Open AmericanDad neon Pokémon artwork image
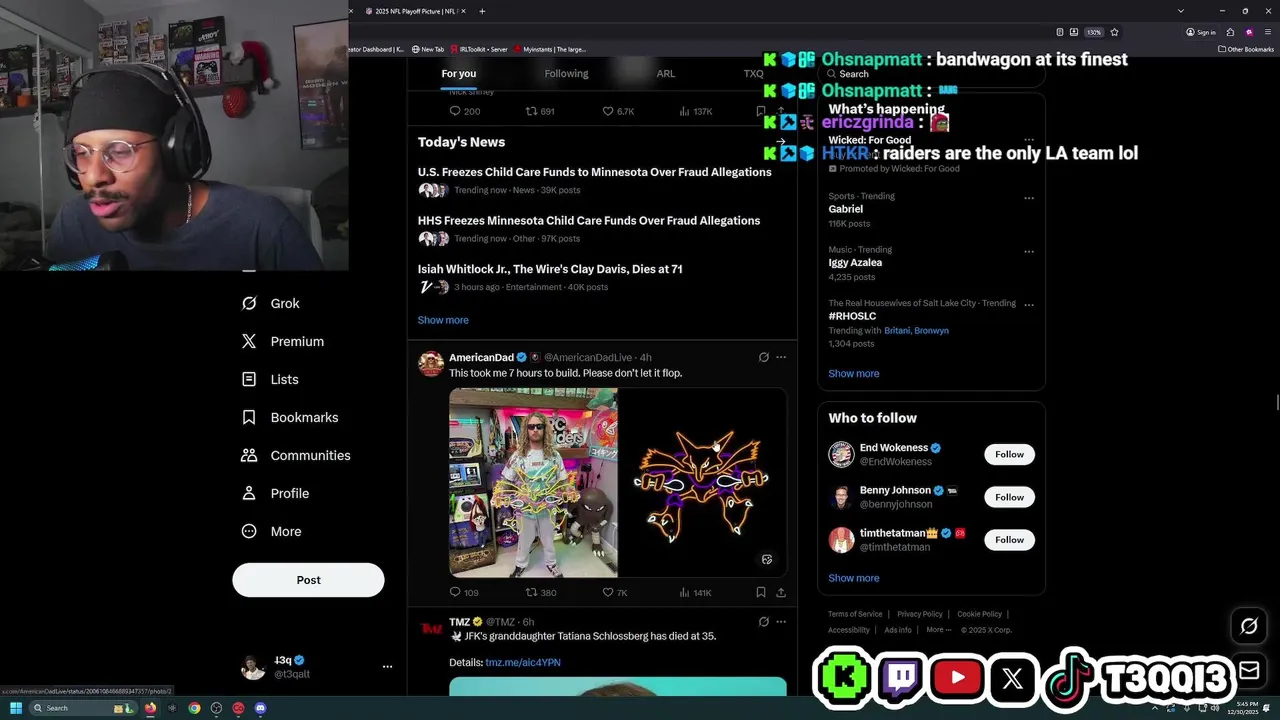Image resolution: width=1280 pixels, height=720 pixels. click(x=703, y=483)
